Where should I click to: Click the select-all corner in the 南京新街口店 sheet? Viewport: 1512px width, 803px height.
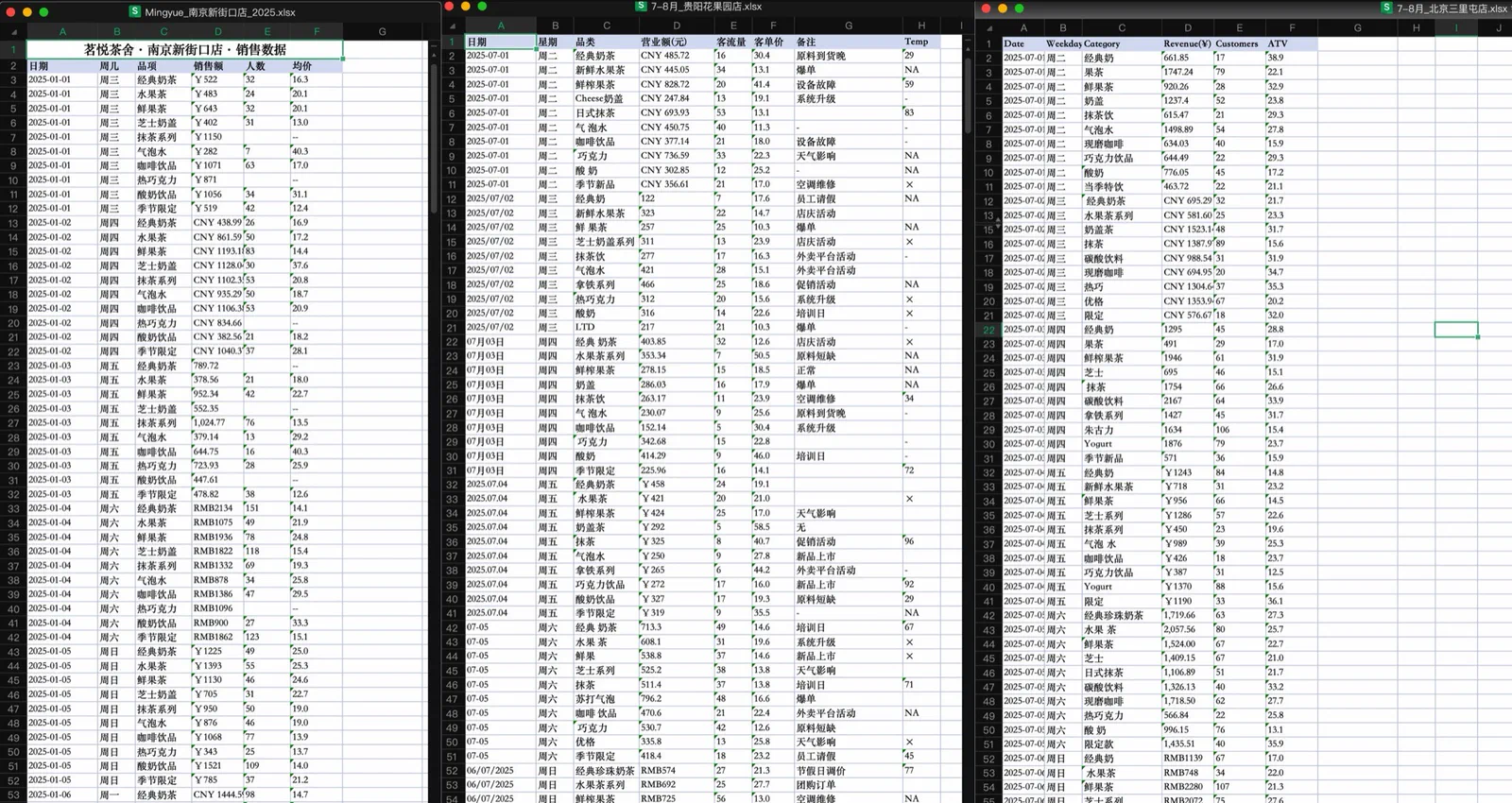(13, 31)
